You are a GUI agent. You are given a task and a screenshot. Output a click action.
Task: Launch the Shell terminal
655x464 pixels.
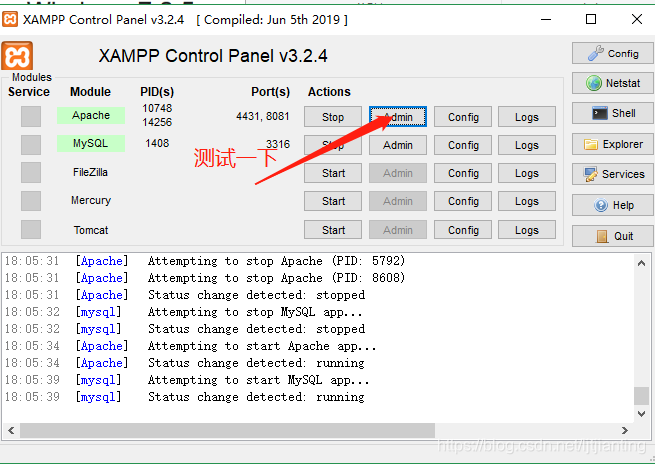[612, 113]
